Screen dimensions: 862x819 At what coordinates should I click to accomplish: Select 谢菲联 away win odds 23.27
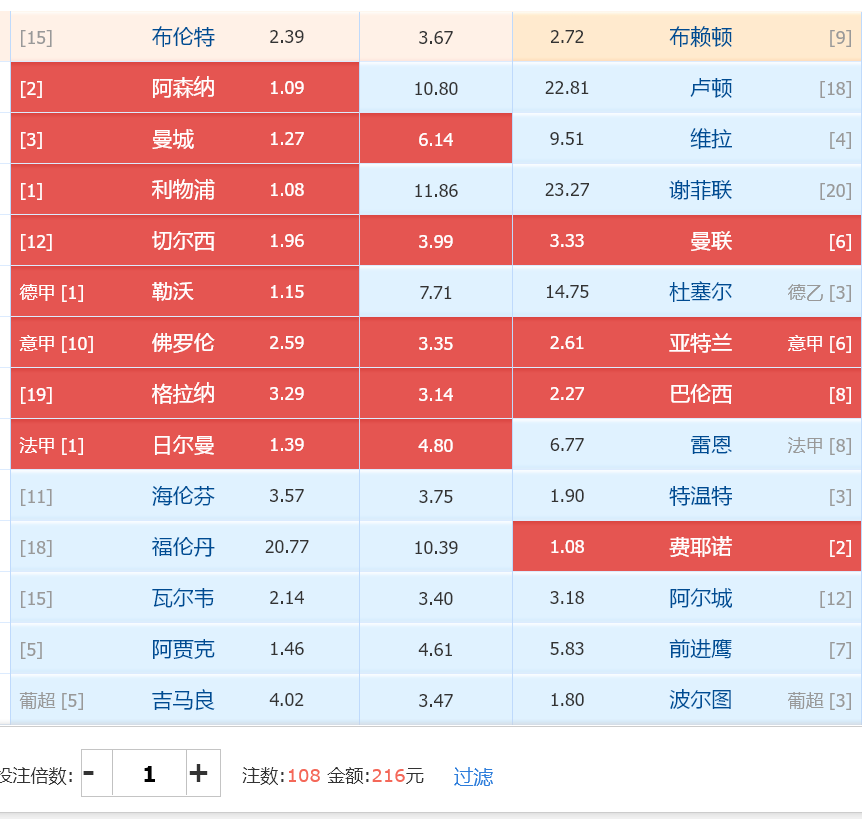point(687,190)
